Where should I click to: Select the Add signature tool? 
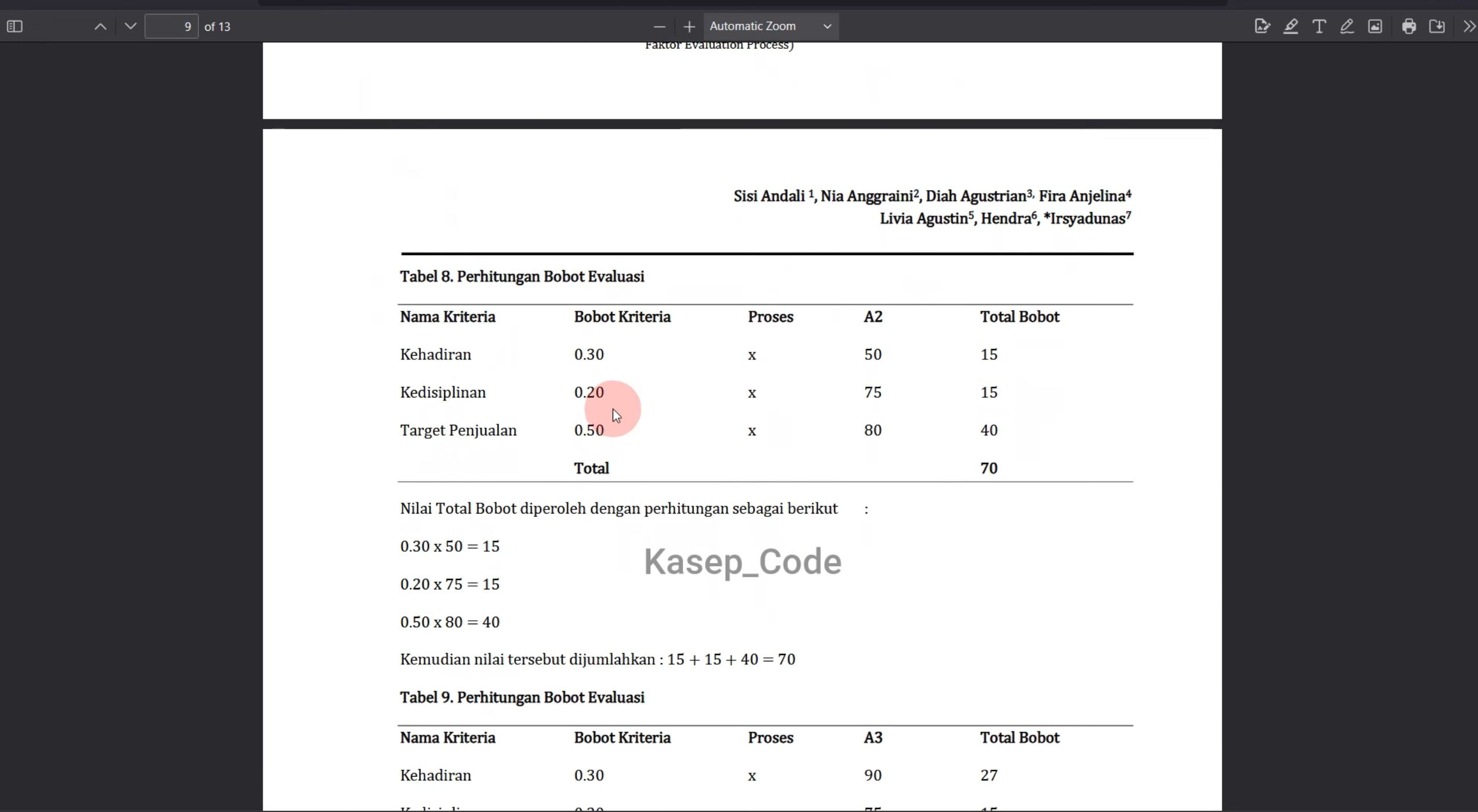point(1262,27)
